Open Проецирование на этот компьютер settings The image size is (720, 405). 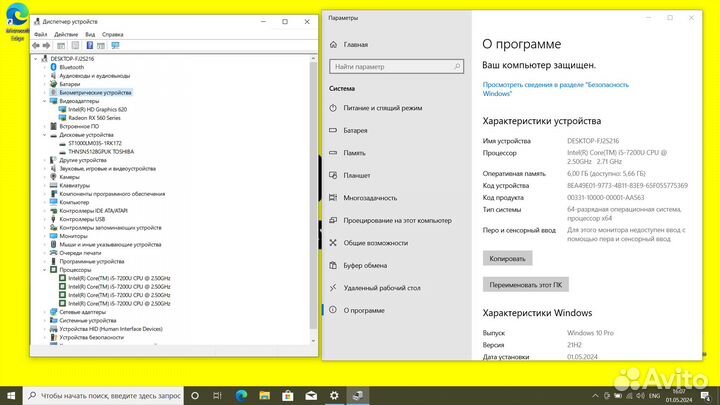(397, 220)
